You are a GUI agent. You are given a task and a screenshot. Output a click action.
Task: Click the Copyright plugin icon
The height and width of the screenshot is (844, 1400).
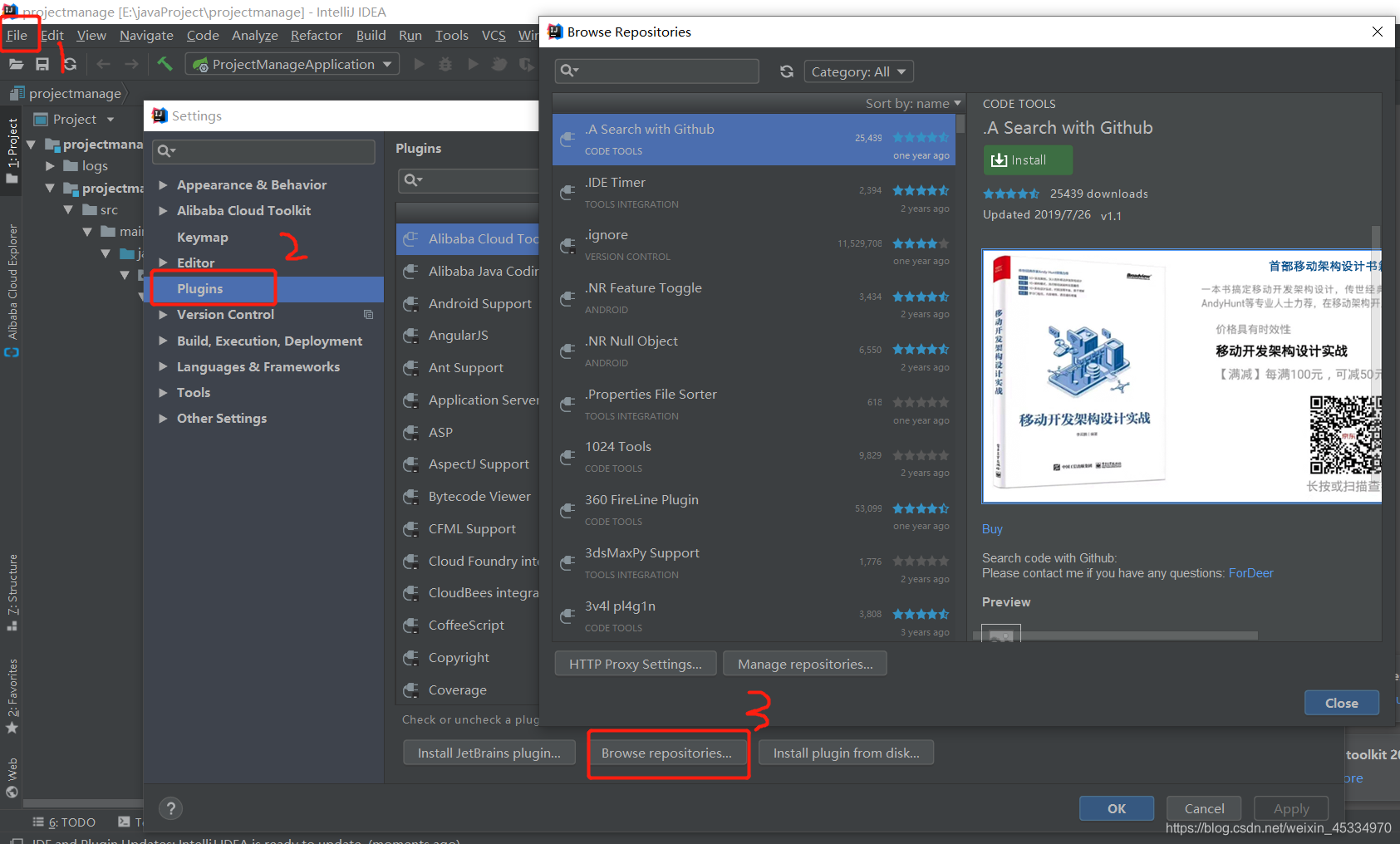pos(410,658)
